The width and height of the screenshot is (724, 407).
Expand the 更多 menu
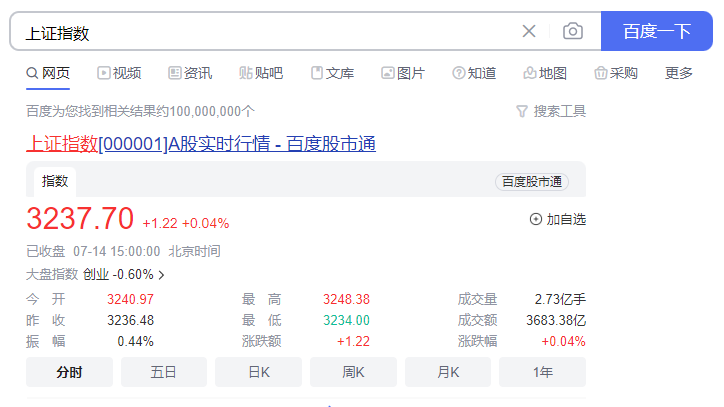click(x=679, y=73)
